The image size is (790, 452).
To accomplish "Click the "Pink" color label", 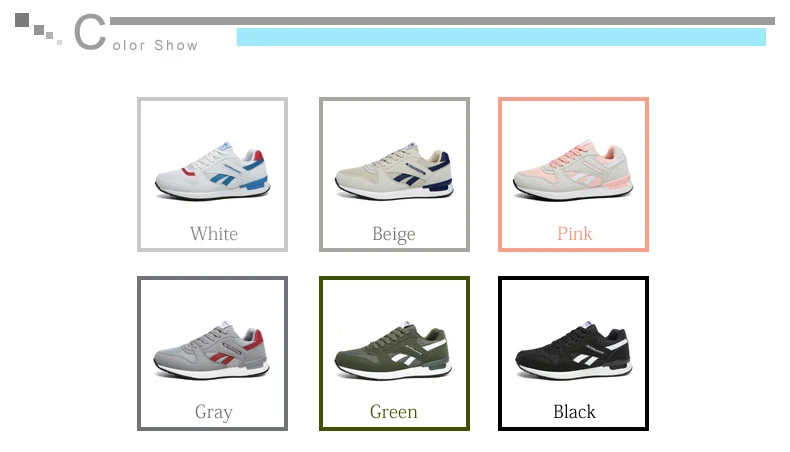I will (574, 234).
